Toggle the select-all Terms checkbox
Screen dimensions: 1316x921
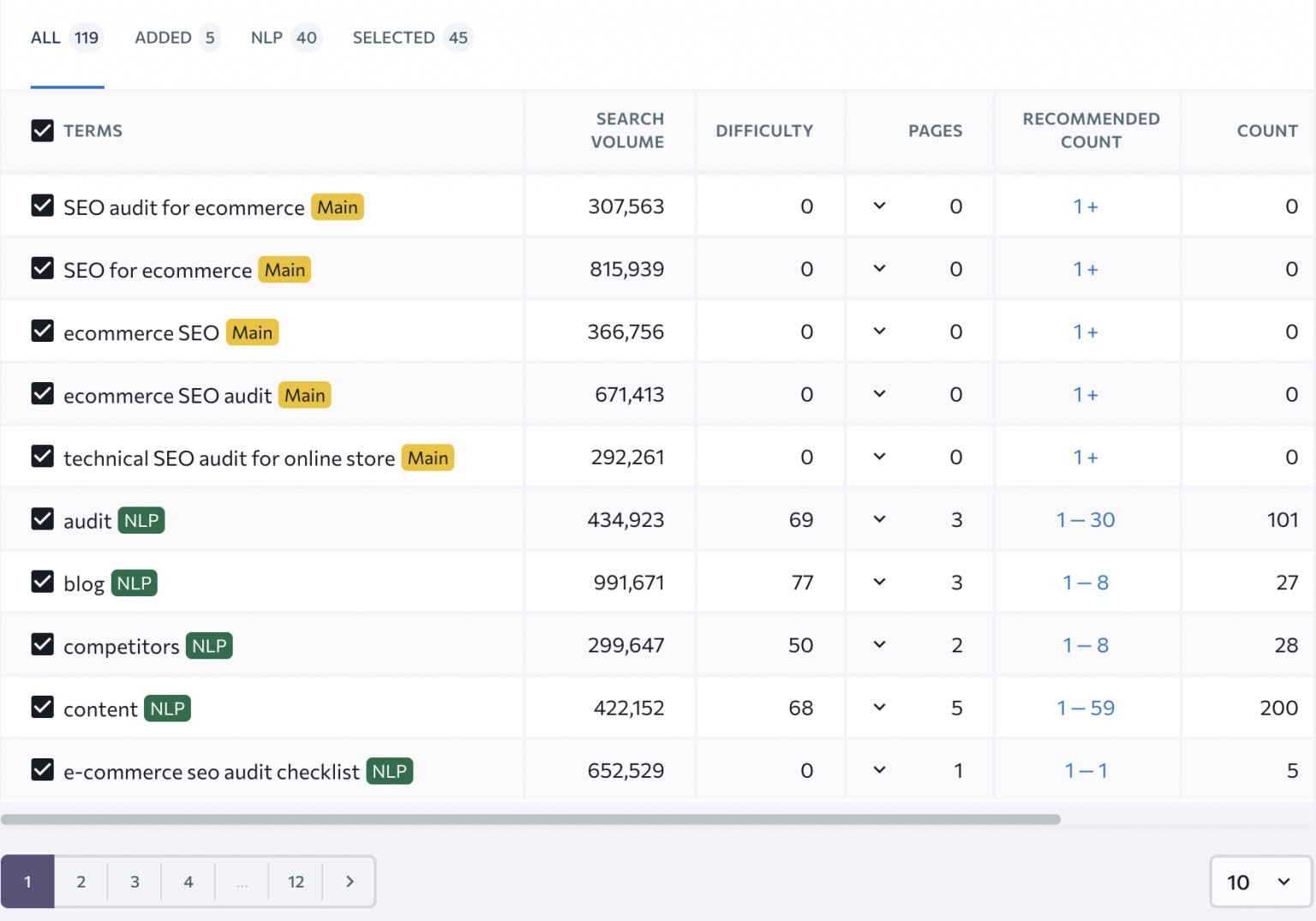coord(42,130)
